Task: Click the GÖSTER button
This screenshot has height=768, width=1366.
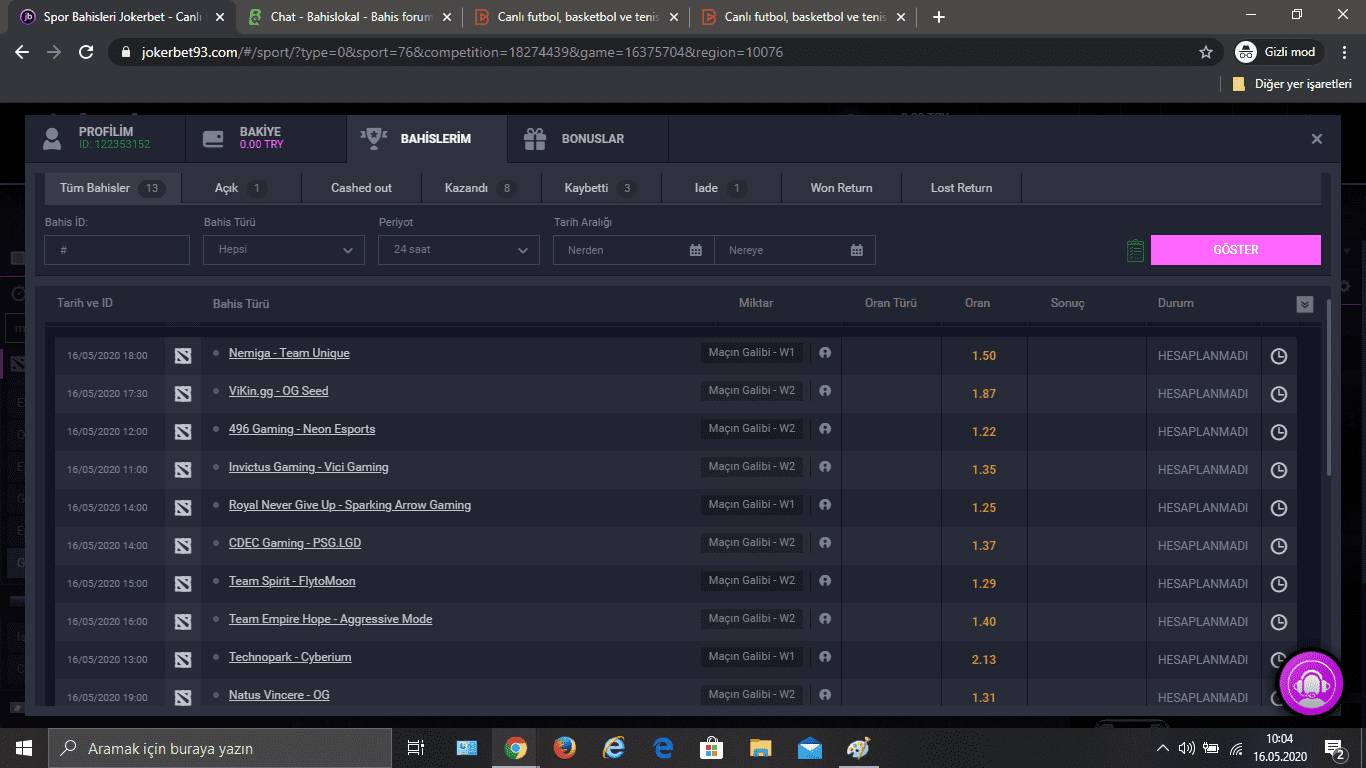Action: point(1236,250)
